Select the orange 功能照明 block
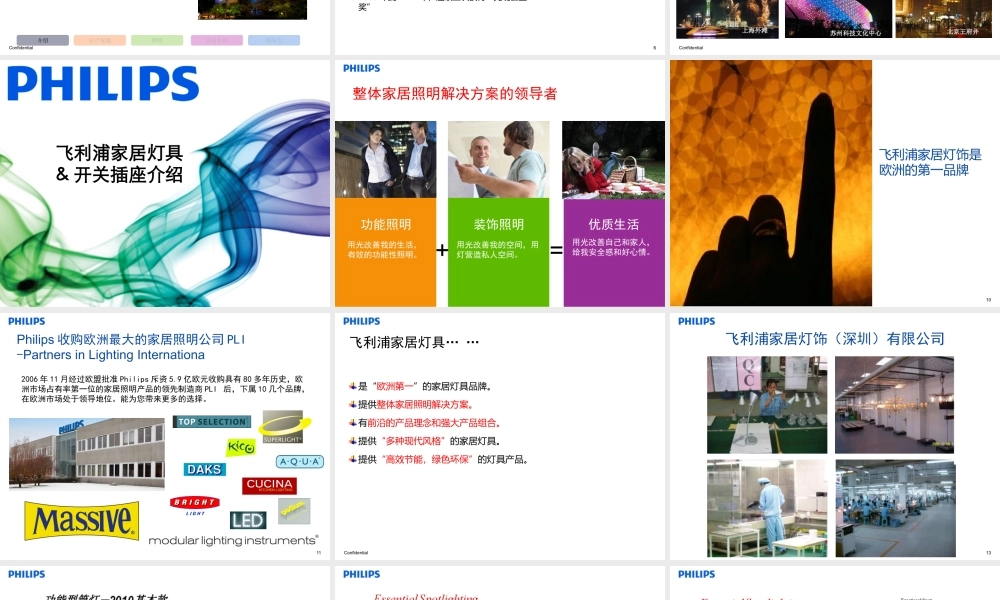This screenshot has width=1000, height=600. tap(386, 252)
